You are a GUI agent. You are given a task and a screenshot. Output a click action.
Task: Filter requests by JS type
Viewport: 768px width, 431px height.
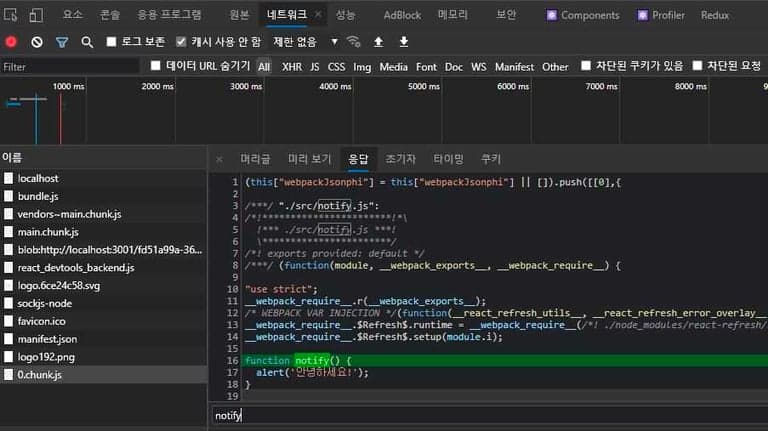pyautogui.click(x=315, y=67)
